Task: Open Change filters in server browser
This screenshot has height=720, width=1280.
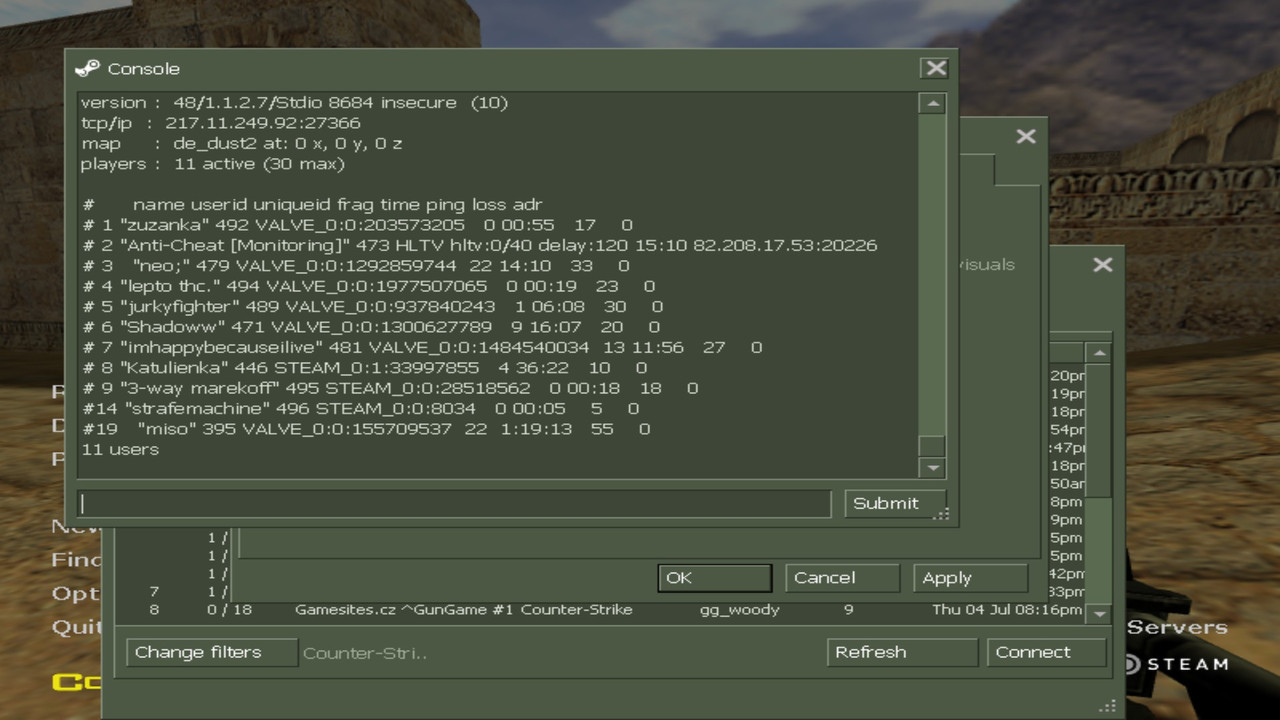Action: coord(211,652)
